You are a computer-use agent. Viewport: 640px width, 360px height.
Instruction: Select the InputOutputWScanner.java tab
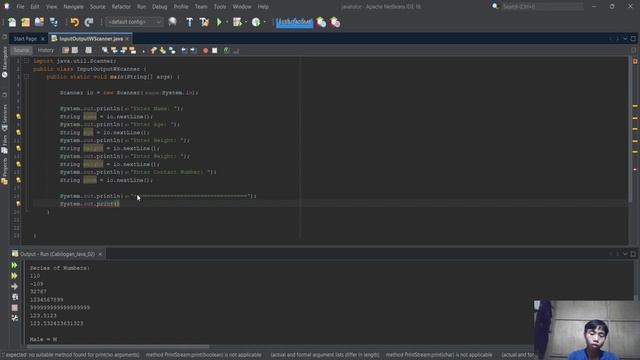[x=91, y=39]
